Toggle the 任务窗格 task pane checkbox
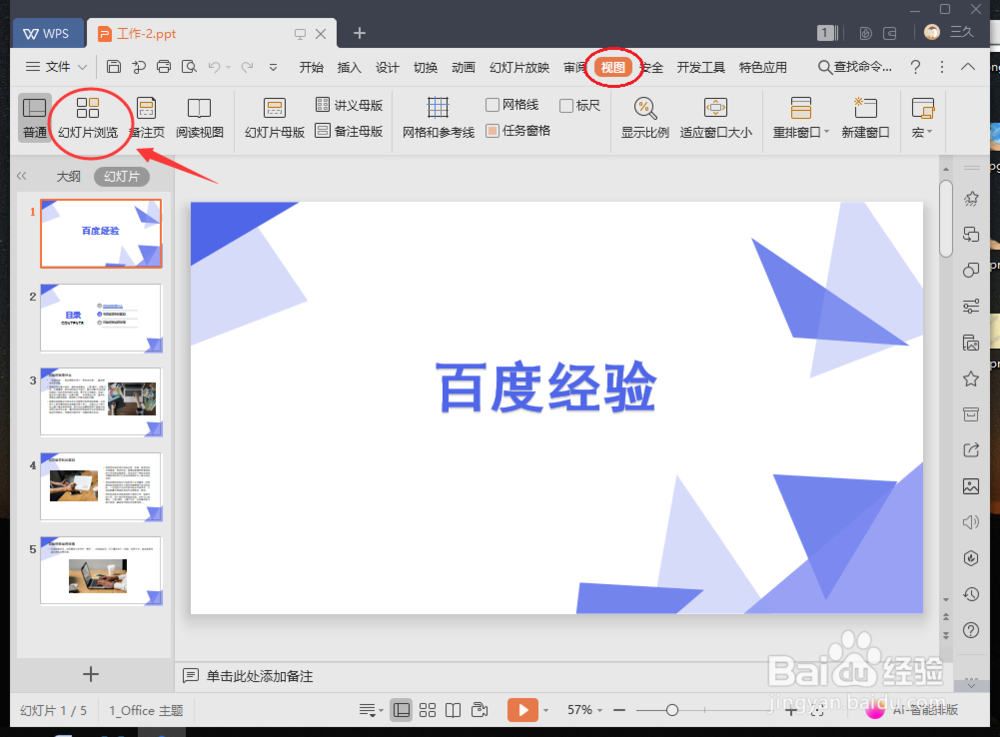Image resolution: width=1000 pixels, height=737 pixels. tap(492, 131)
